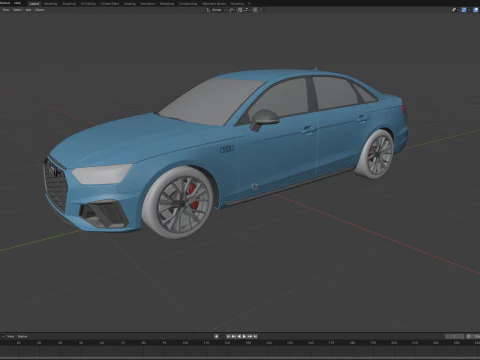The width and height of the screenshot is (480, 360).
Task: Switch to the Animation workspace tab
Action: point(148,4)
